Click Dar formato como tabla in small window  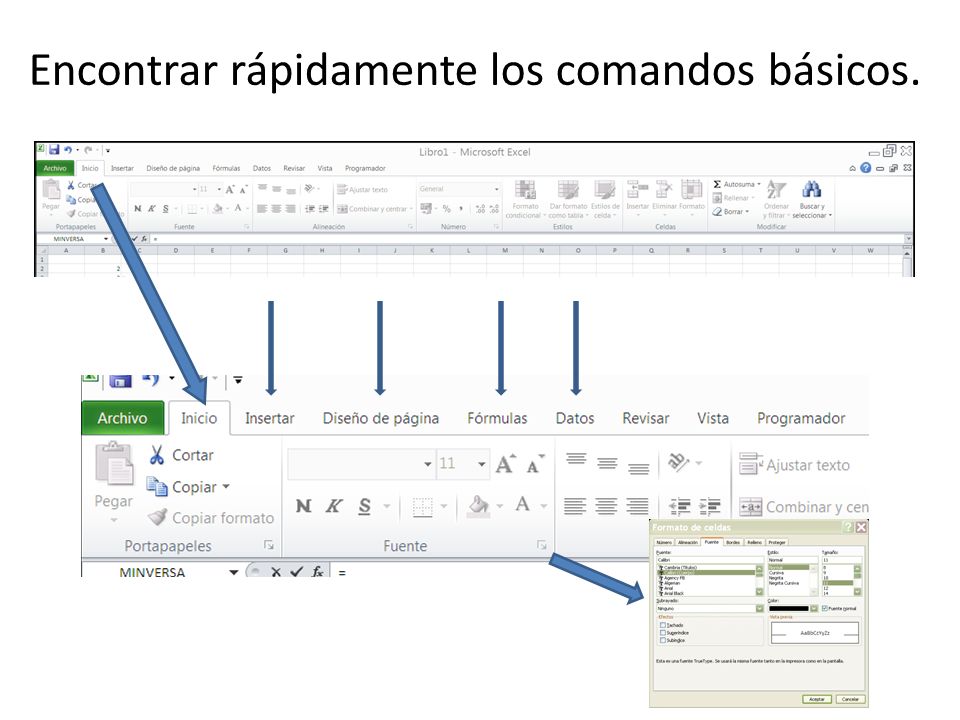[568, 199]
